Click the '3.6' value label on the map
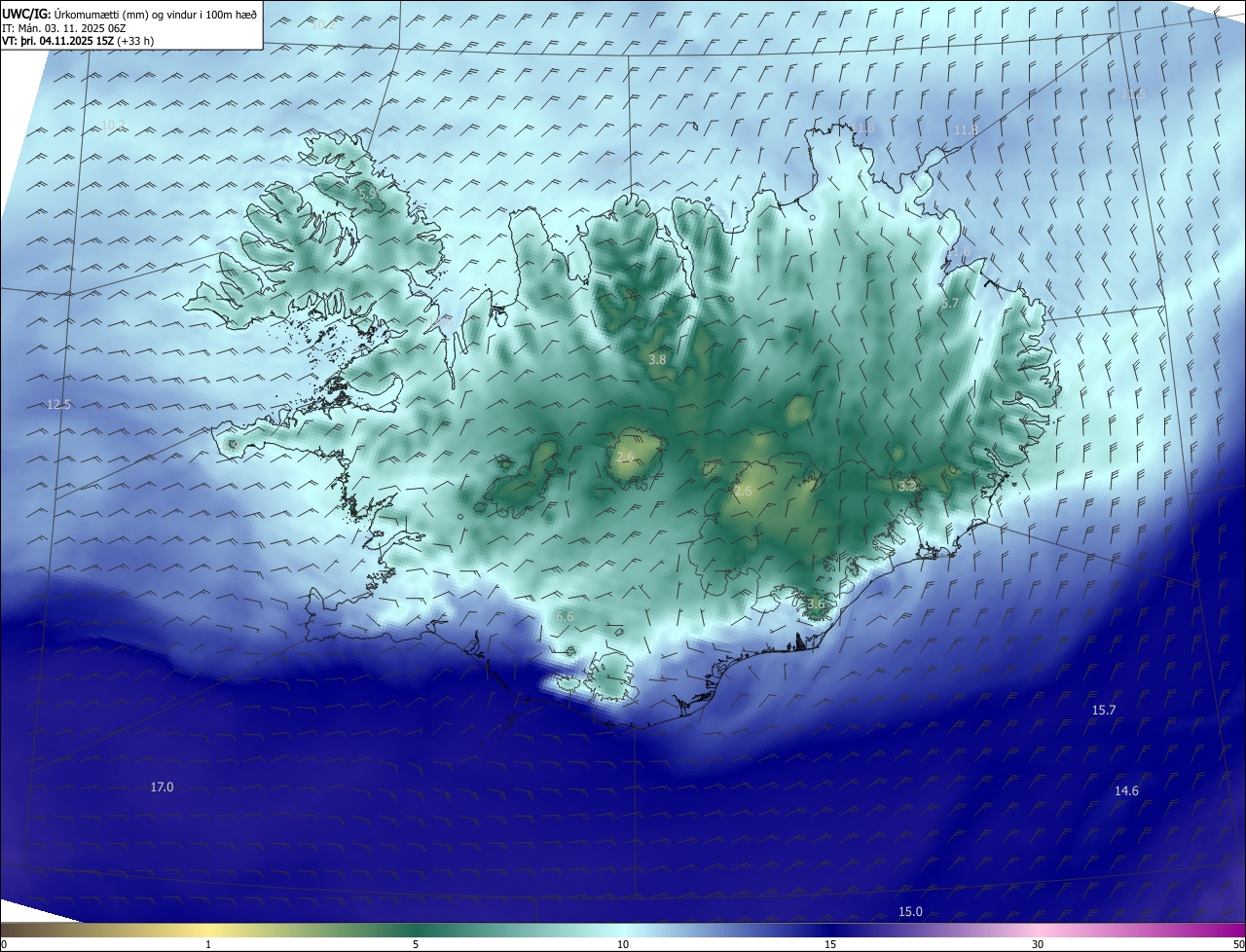Viewport: 1246px width, 952px height. click(x=816, y=604)
